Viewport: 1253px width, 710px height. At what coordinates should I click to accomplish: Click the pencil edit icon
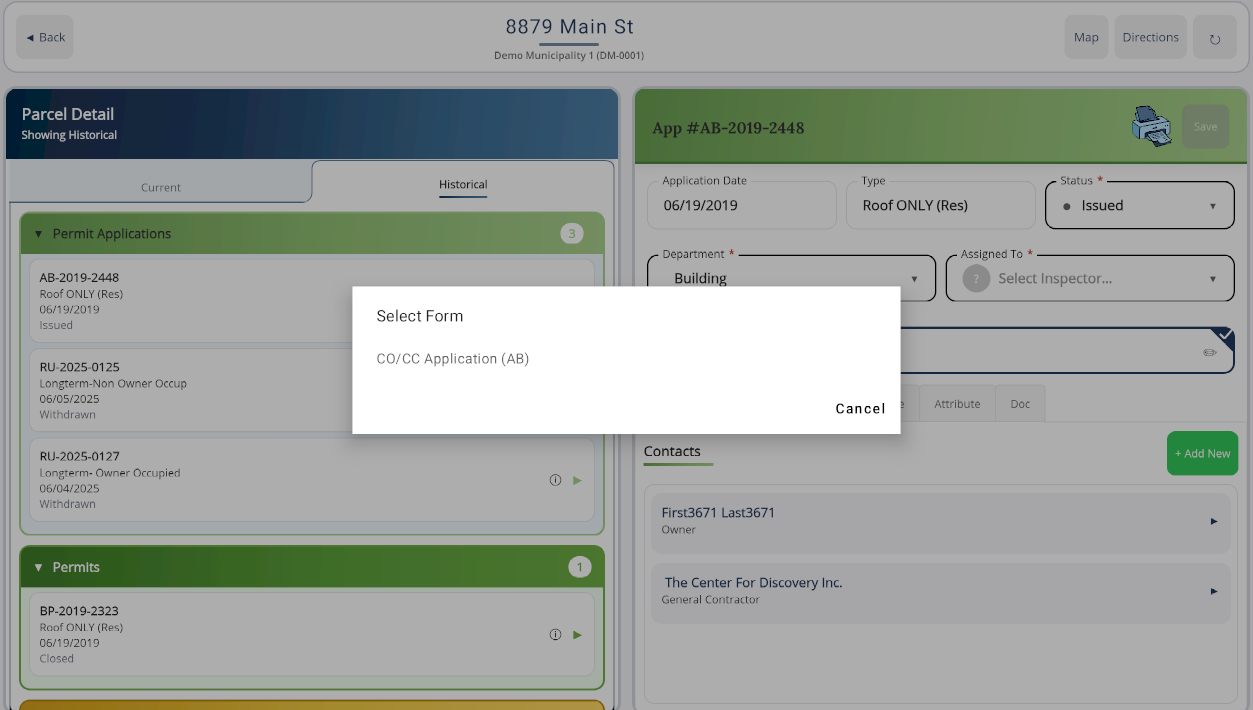pyautogui.click(x=1210, y=353)
